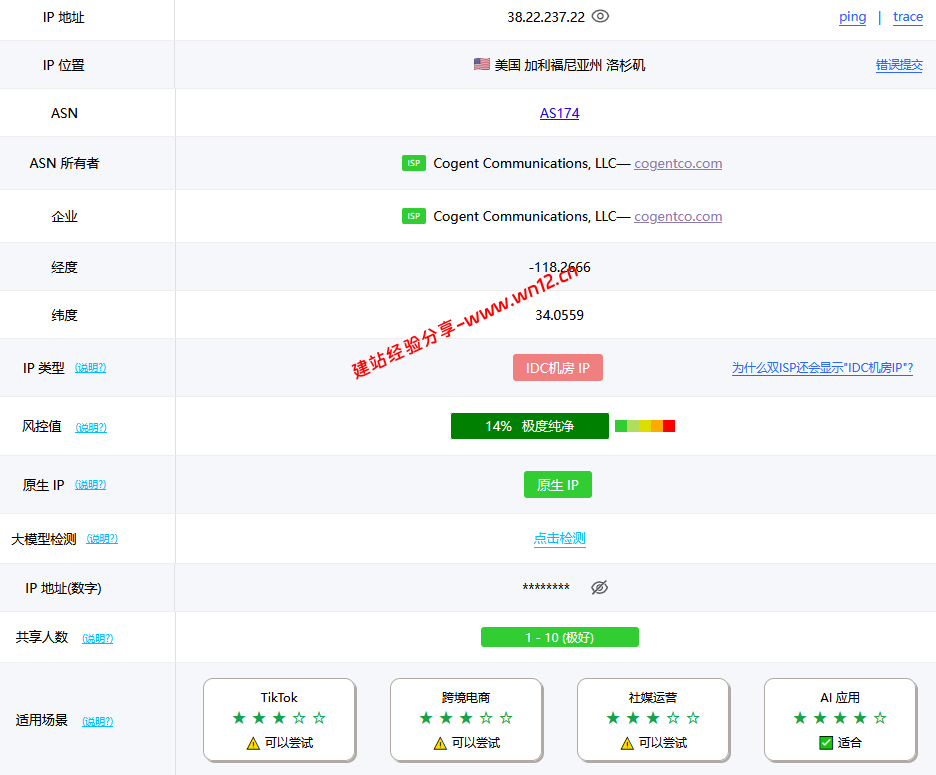
Task: Click the ISP badge in the 企业 row
Action: 414,216
